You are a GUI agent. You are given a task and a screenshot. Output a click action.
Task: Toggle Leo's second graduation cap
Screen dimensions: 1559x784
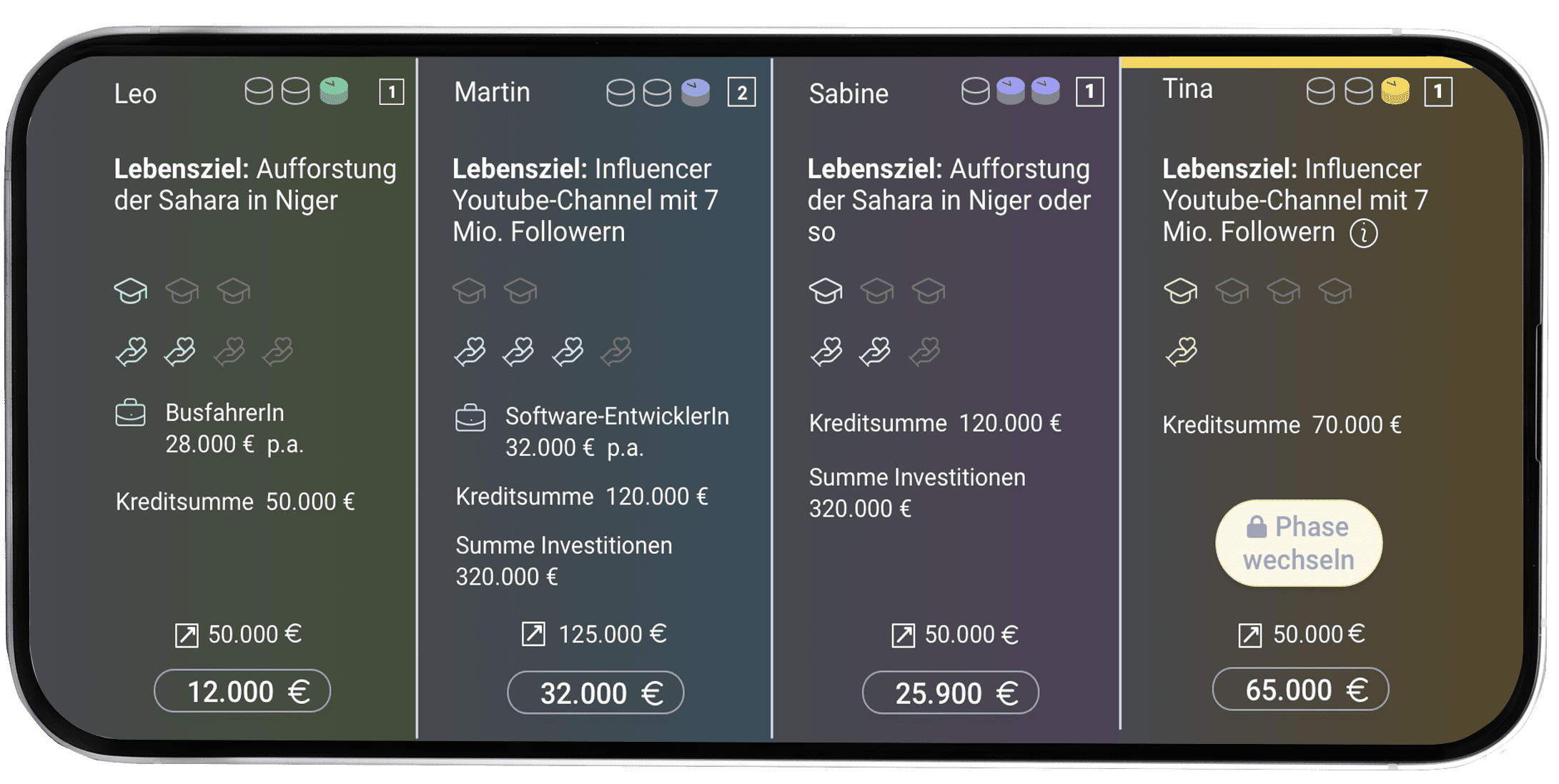click(182, 291)
